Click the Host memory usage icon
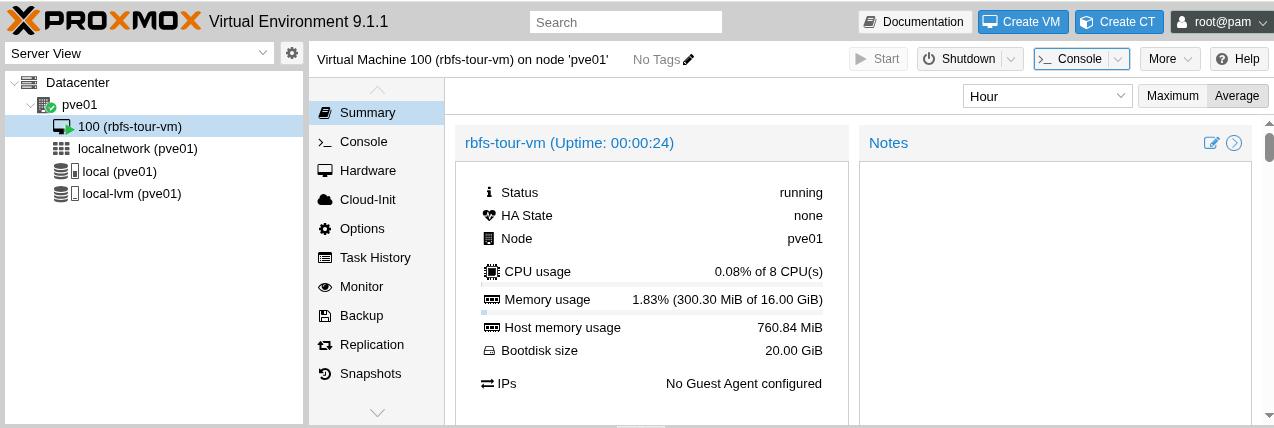Image resolution: width=1274 pixels, height=428 pixels. coord(491,327)
